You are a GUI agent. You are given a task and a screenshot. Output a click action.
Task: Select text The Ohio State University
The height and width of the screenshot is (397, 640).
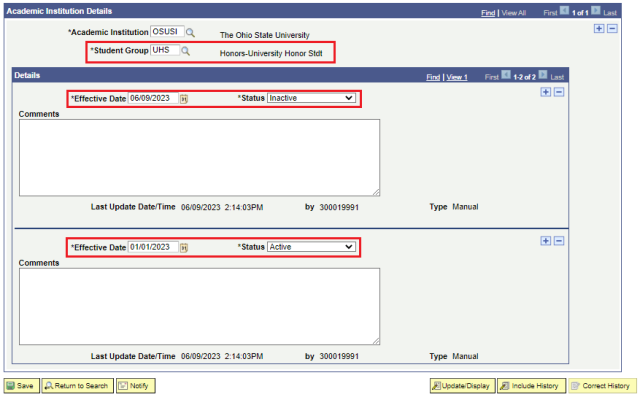[264, 35]
